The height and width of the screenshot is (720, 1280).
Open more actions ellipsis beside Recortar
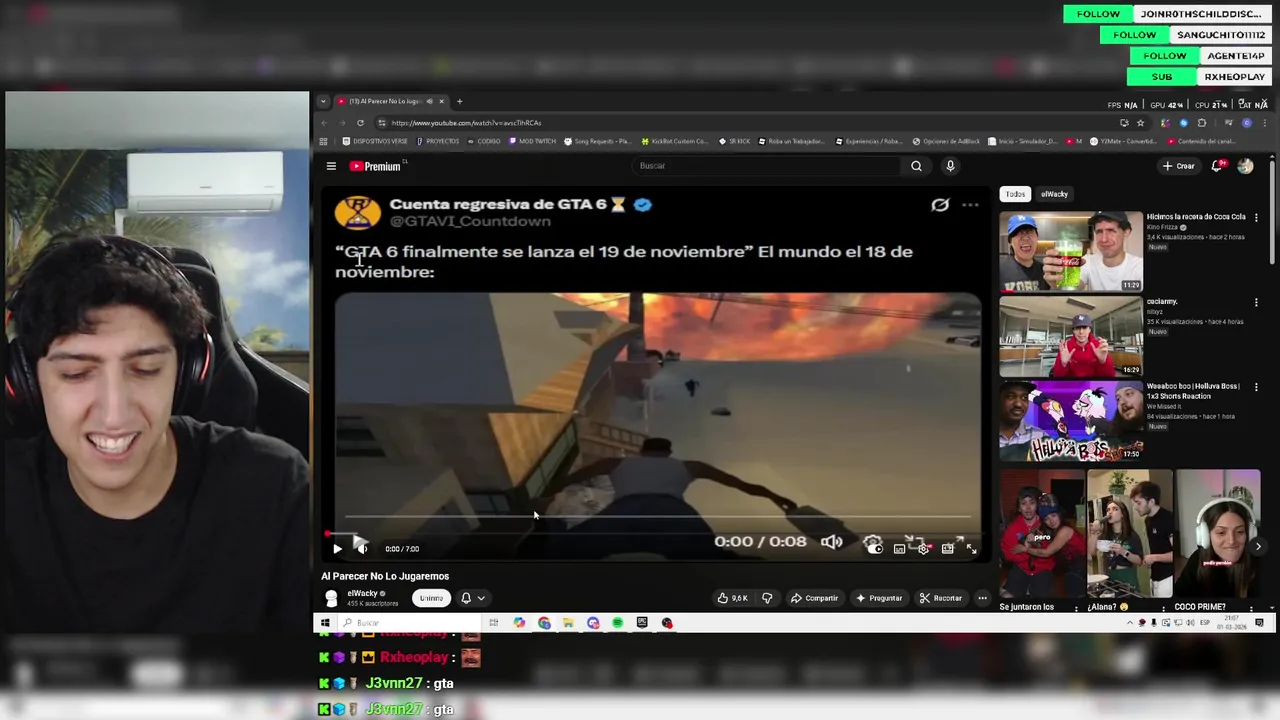coord(982,598)
